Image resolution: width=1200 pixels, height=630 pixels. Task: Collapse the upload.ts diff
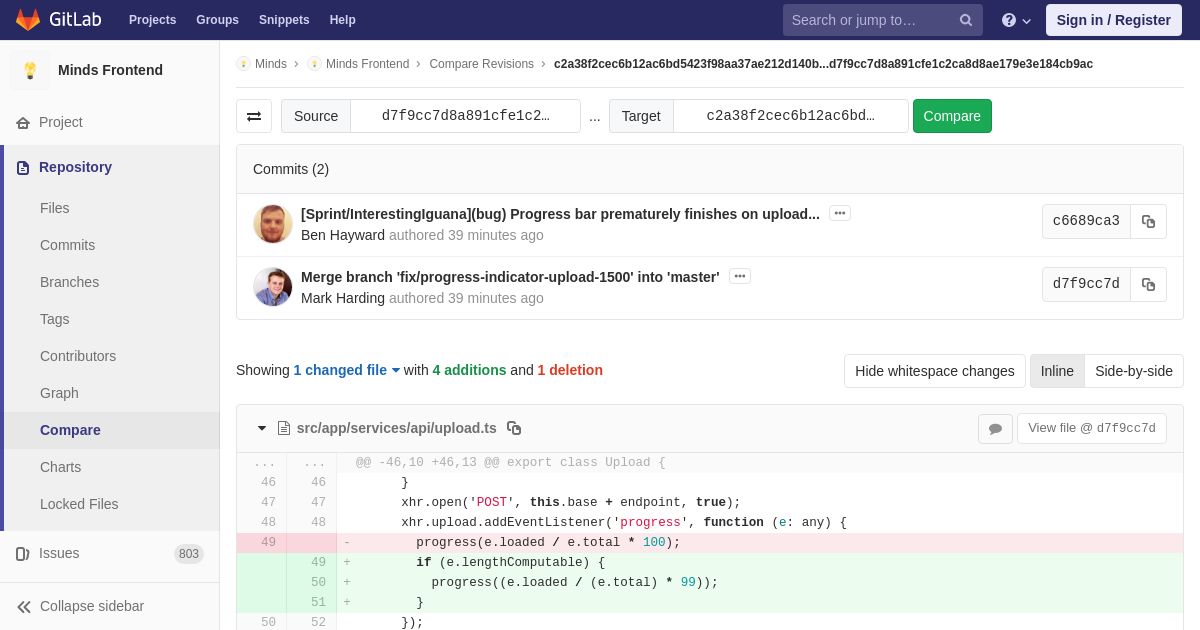[262, 428]
